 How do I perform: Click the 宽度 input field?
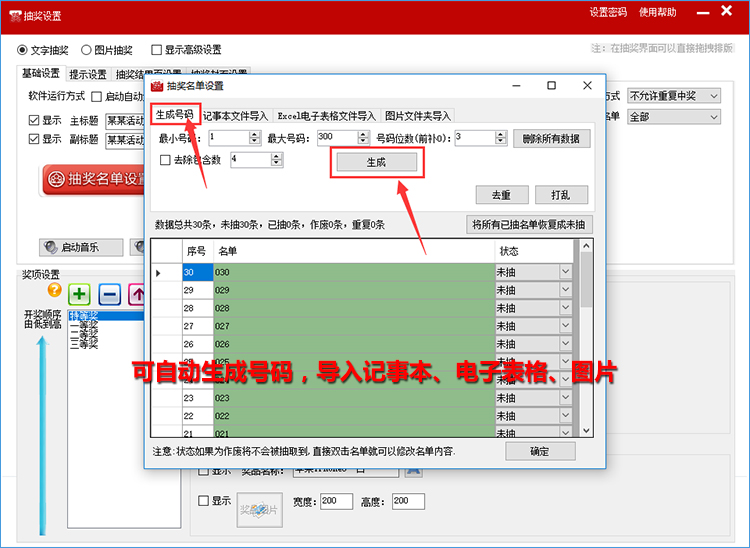click(x=335, y=501)
